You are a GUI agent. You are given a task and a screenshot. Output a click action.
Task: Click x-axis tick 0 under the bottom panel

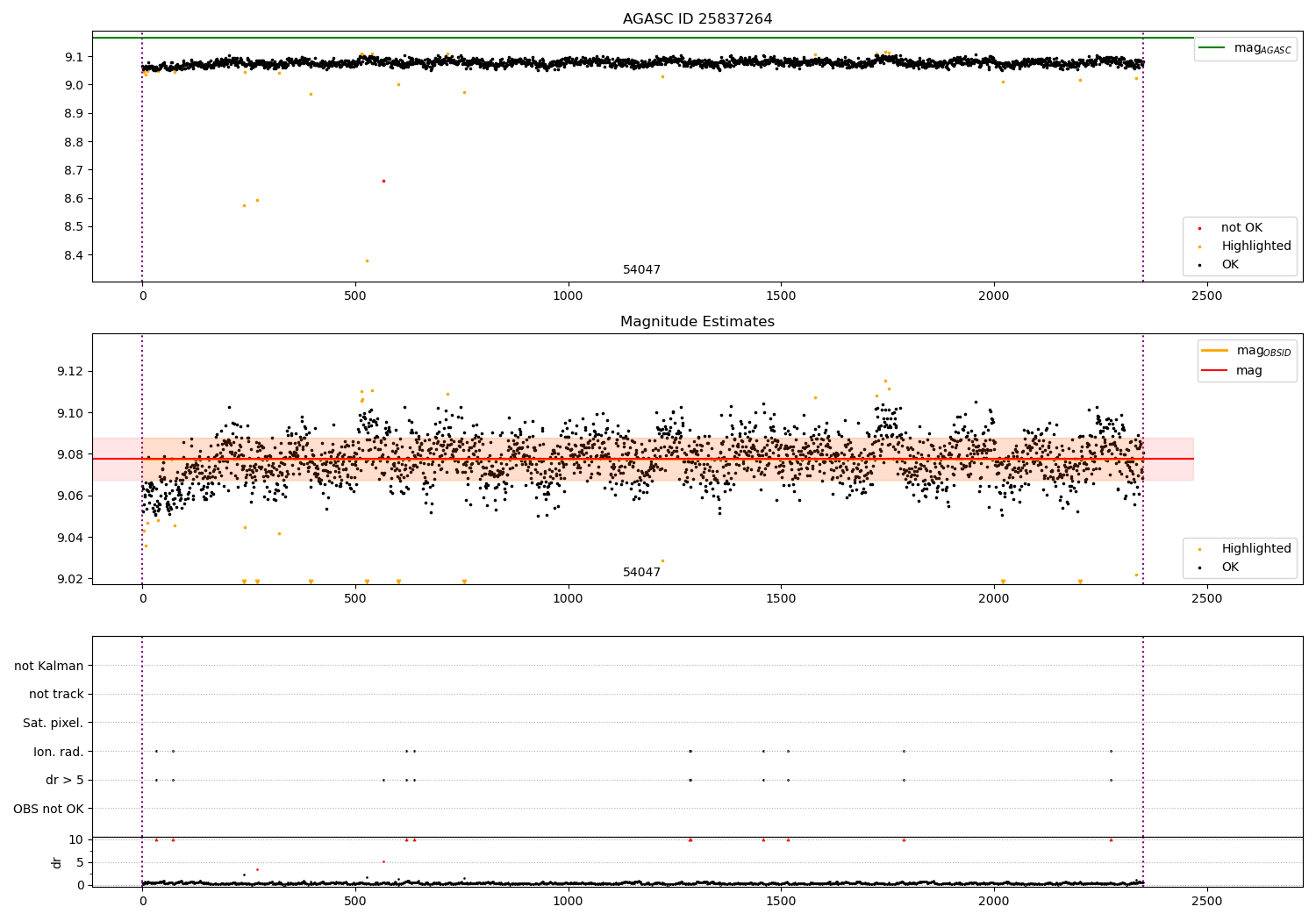point(142,902)
